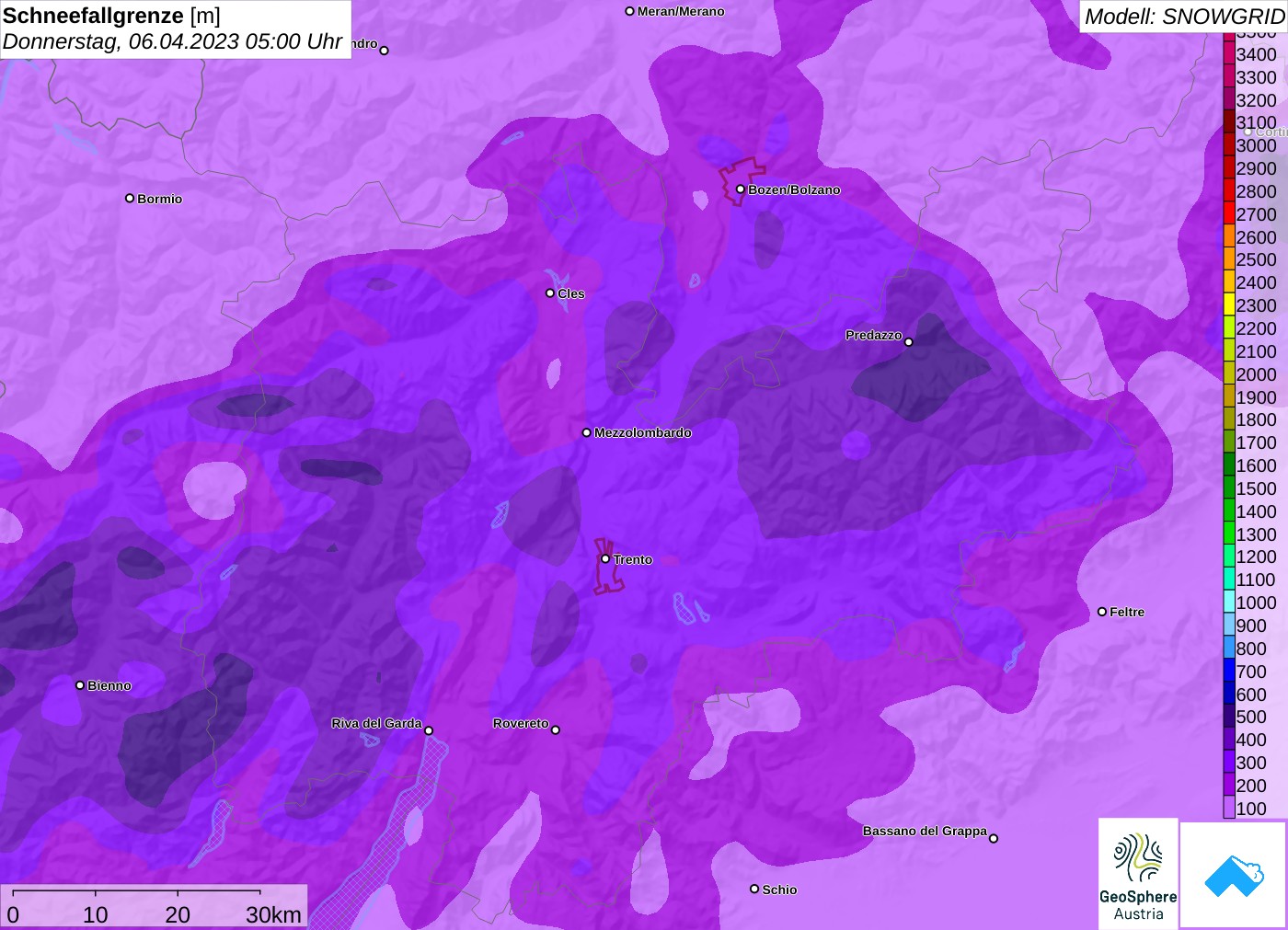Click the 3000 m legend swatch
Viewport: 1288px width, 930px height.
point(1229,145)
